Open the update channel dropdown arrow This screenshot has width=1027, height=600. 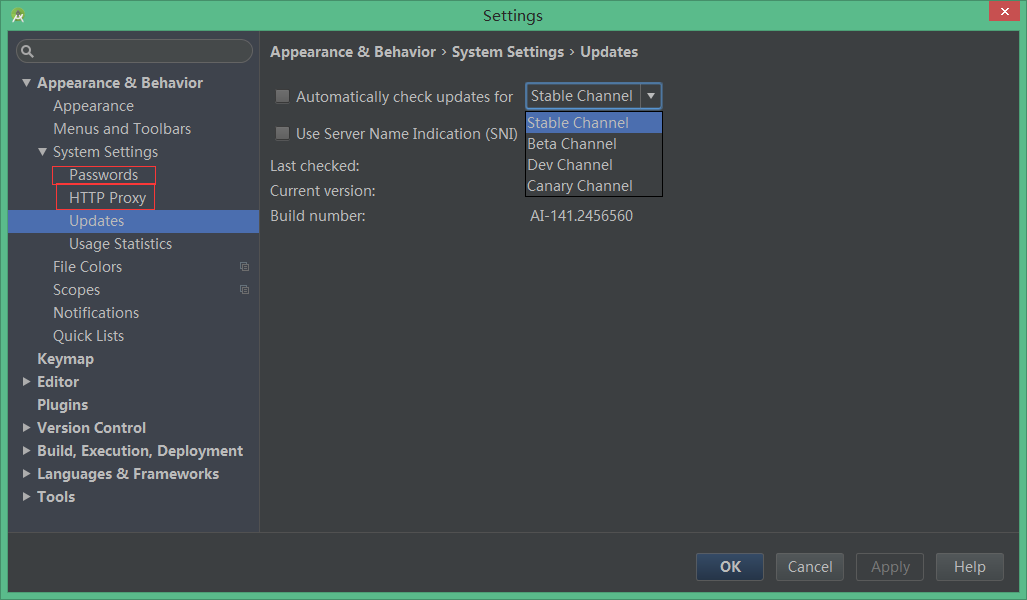651,96
